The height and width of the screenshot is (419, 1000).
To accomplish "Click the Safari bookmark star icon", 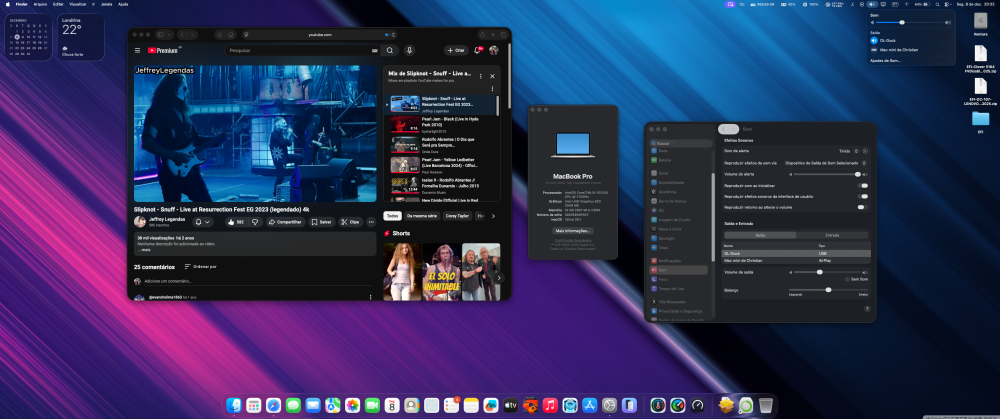I will pyautogui.click(x=220, y=34).
